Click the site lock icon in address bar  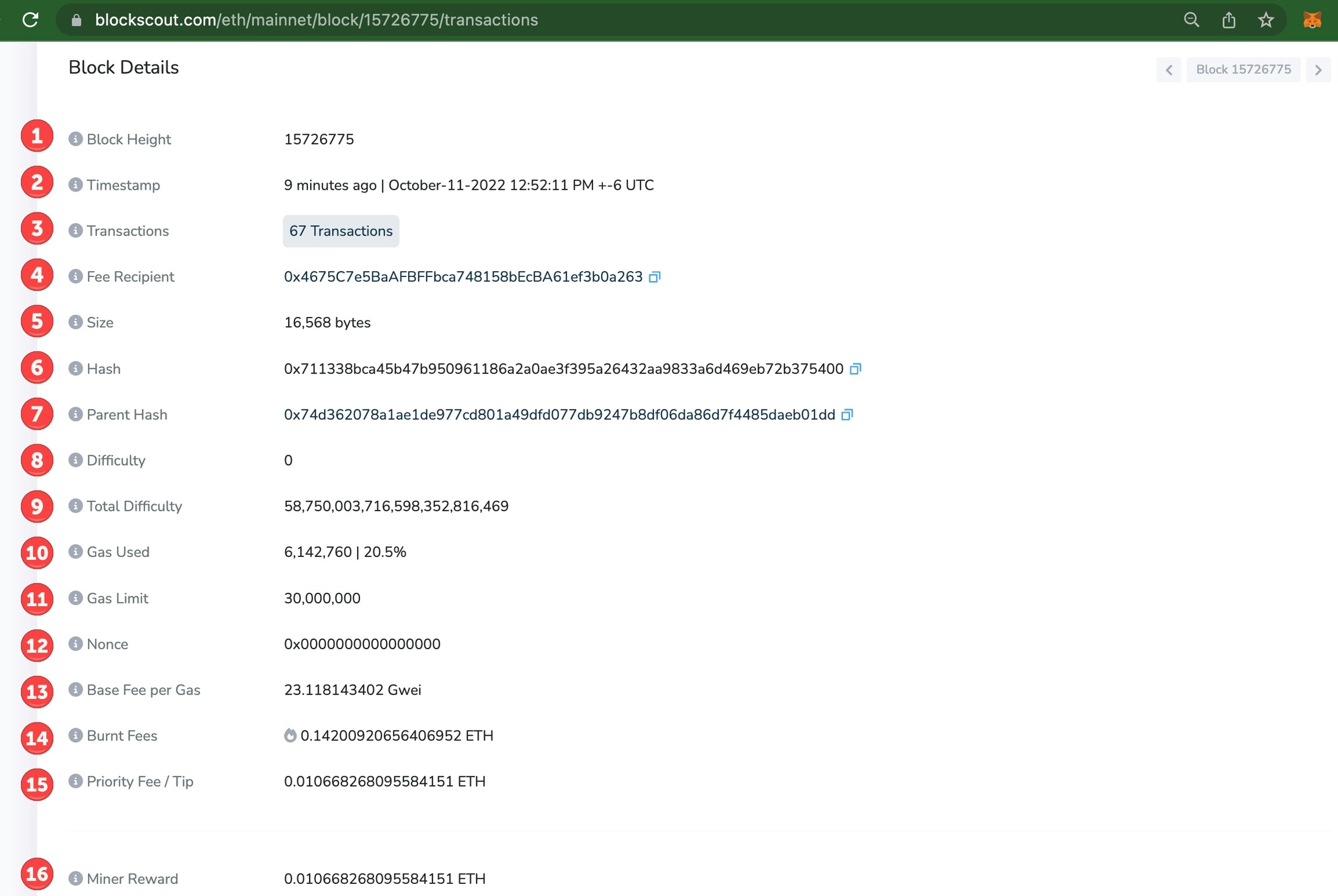[x=76, y=20]
